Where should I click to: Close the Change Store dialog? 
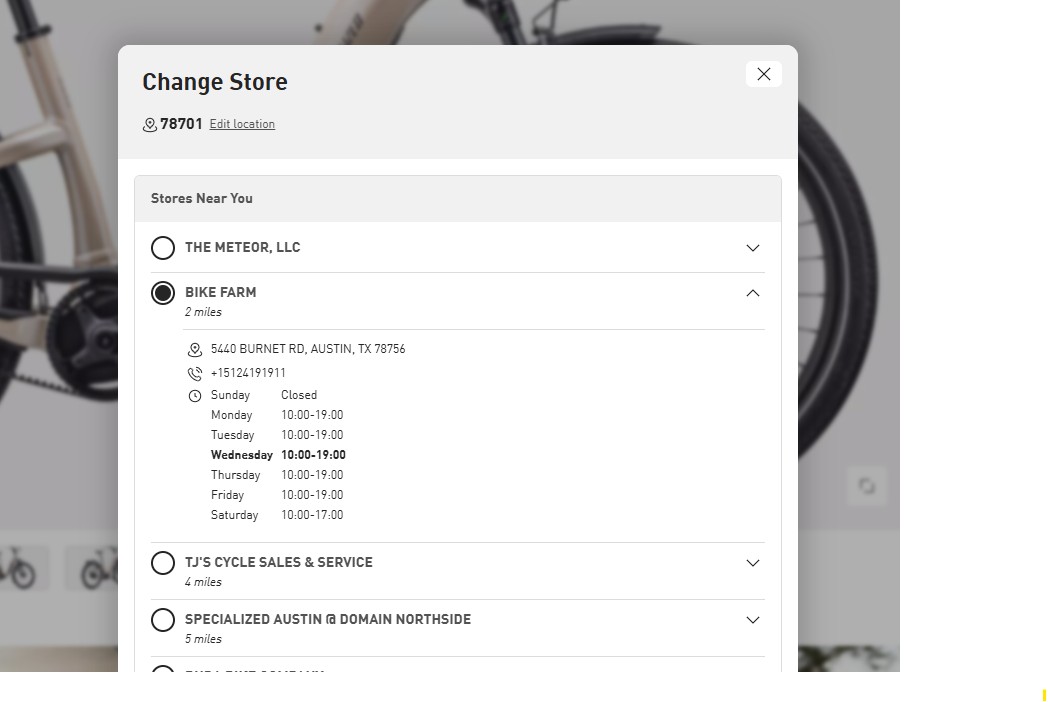[763, 74]
